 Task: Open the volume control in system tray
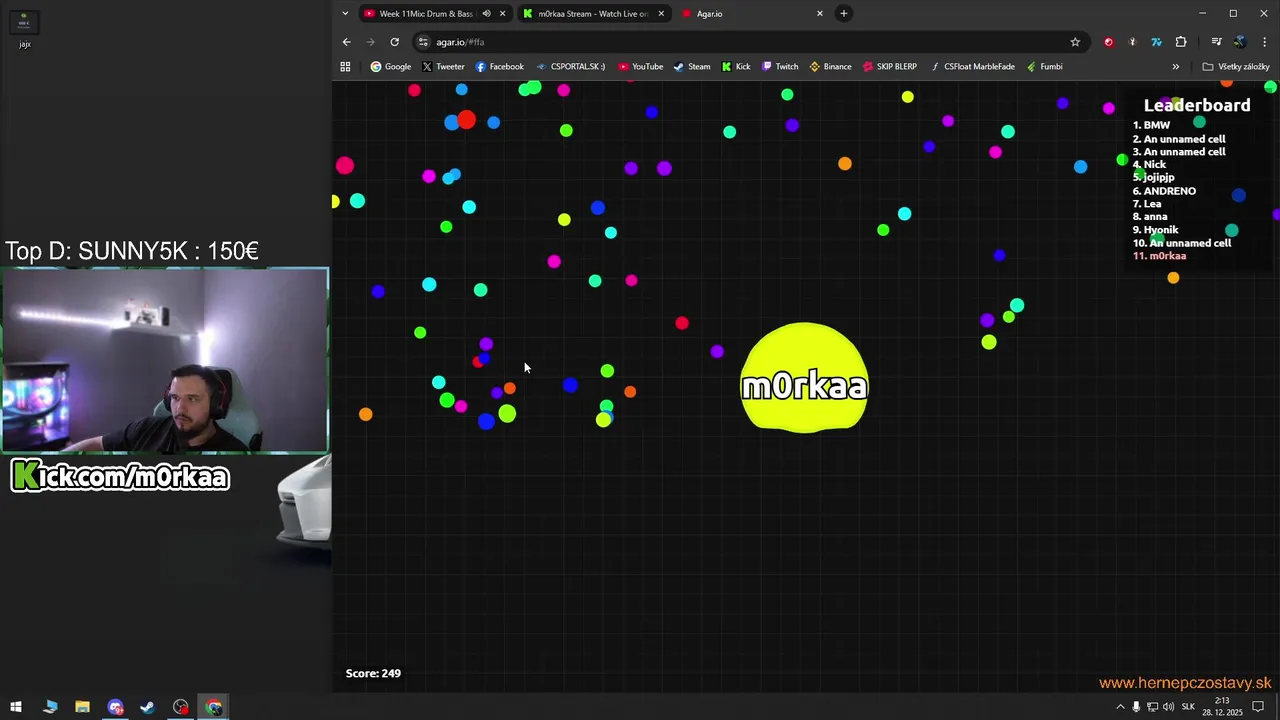[x=1168, y=707]
